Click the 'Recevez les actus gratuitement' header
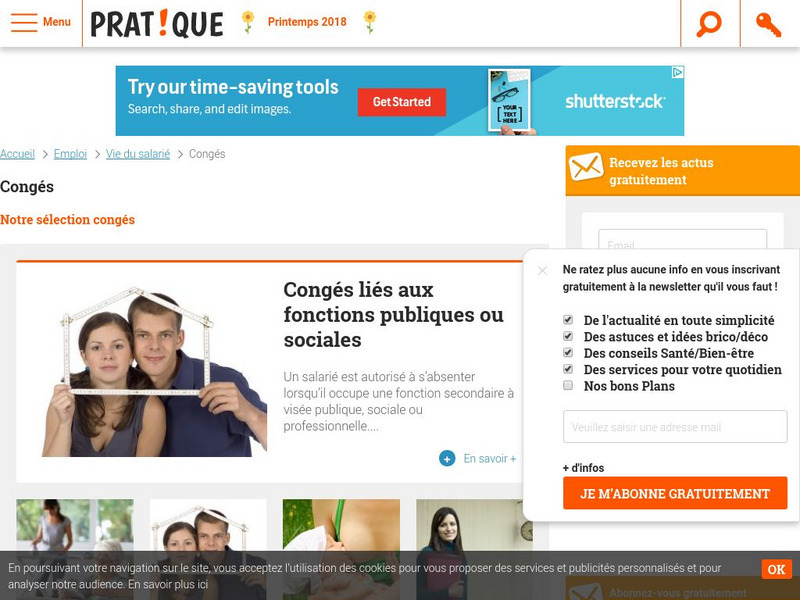Viewport: 800px width, 600px height. coord(682,170)
